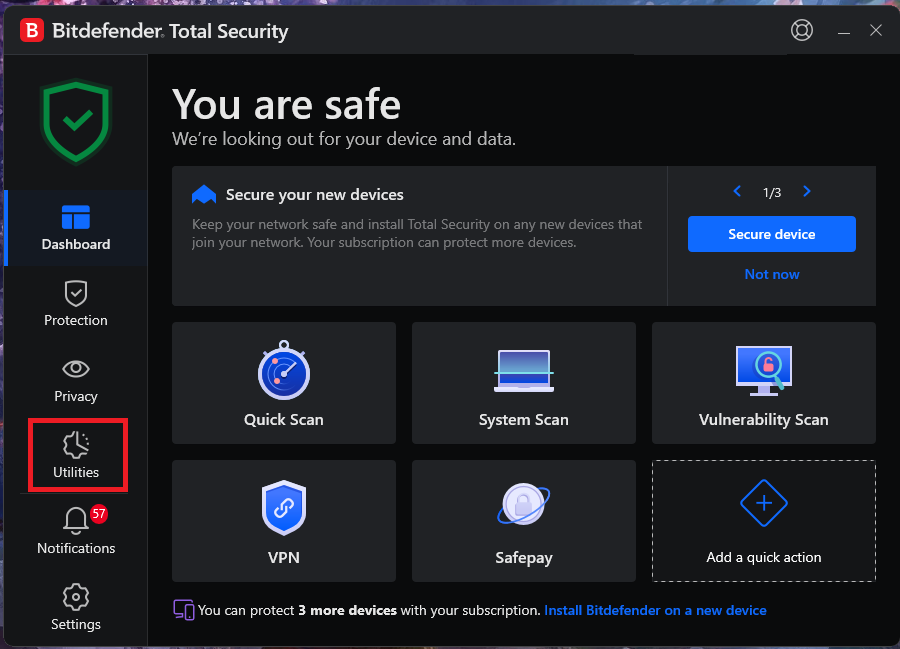Image resolution: width=900 pixels, height=649 pixels.
Task: Start a Quick Scan
Action: [284, 383]
